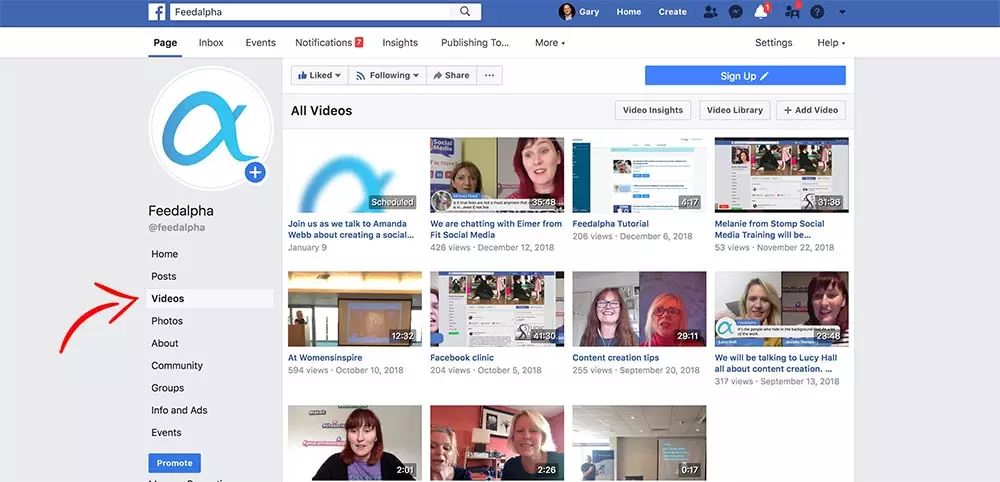Open the Messenger icon

pyautogui.click(x=735, y=11)
